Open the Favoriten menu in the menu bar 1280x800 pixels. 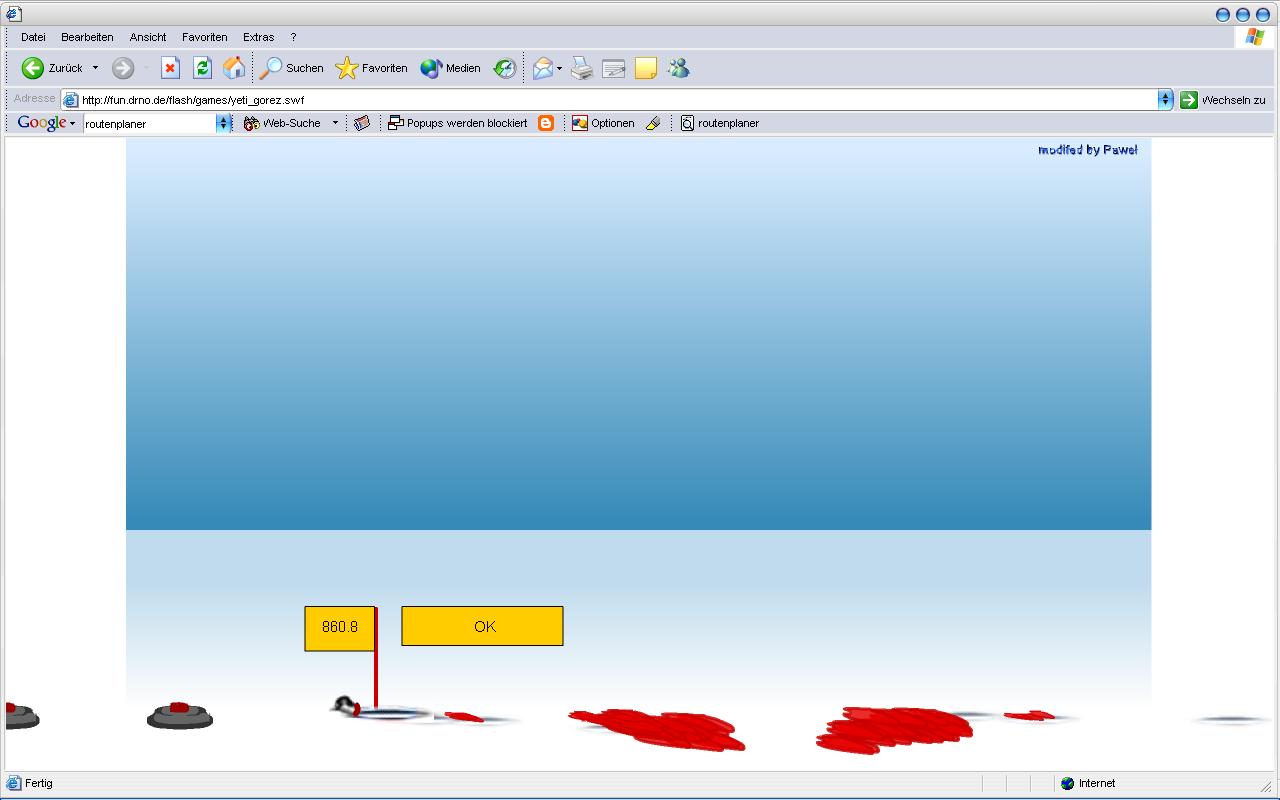click(205, 37)
